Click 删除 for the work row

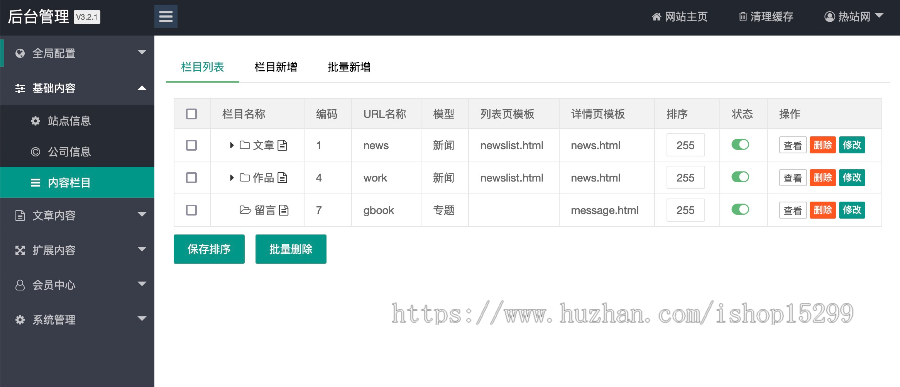click(x=823, y=178)
